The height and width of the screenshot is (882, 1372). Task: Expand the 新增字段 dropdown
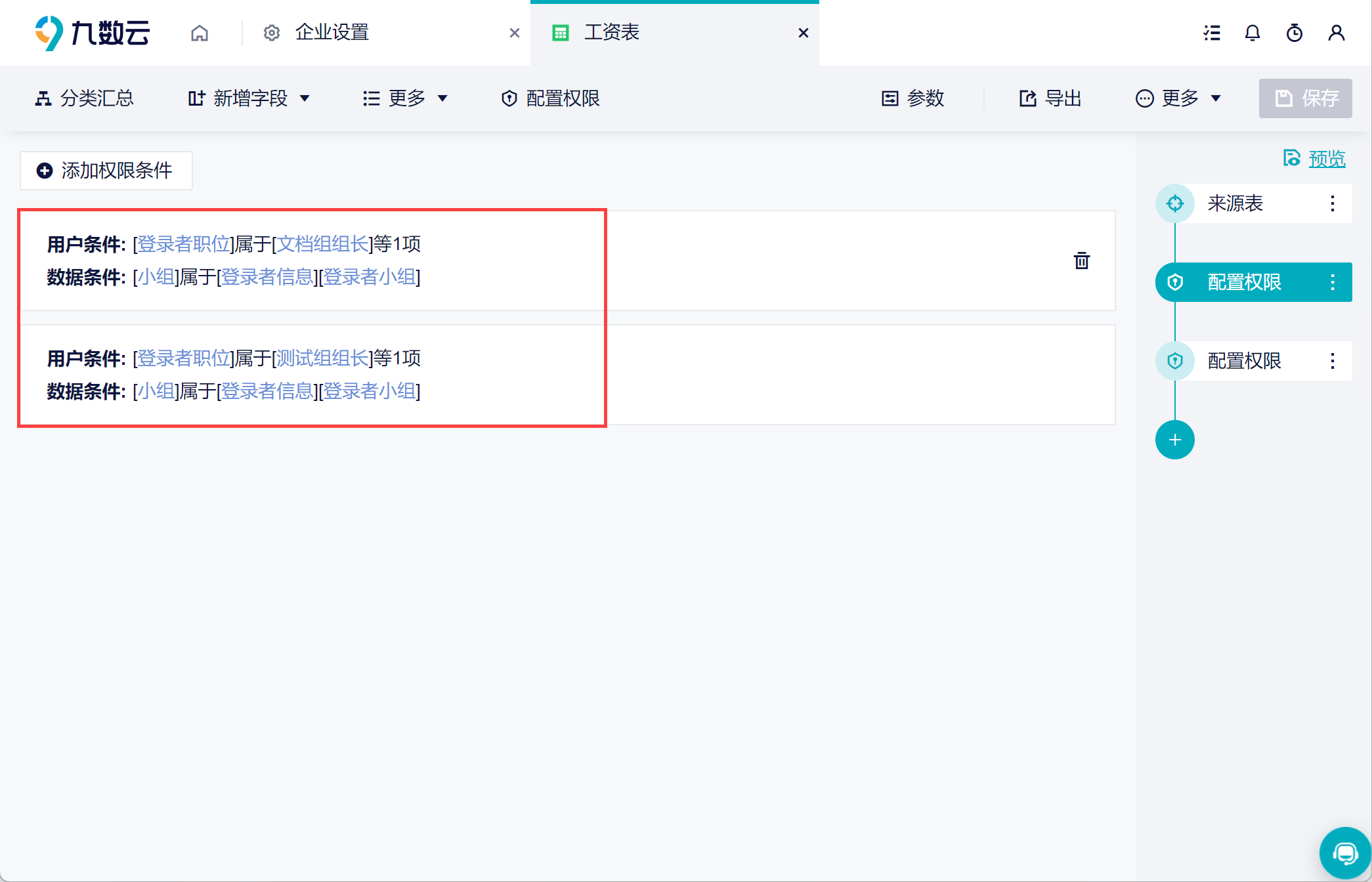point(249,98)
